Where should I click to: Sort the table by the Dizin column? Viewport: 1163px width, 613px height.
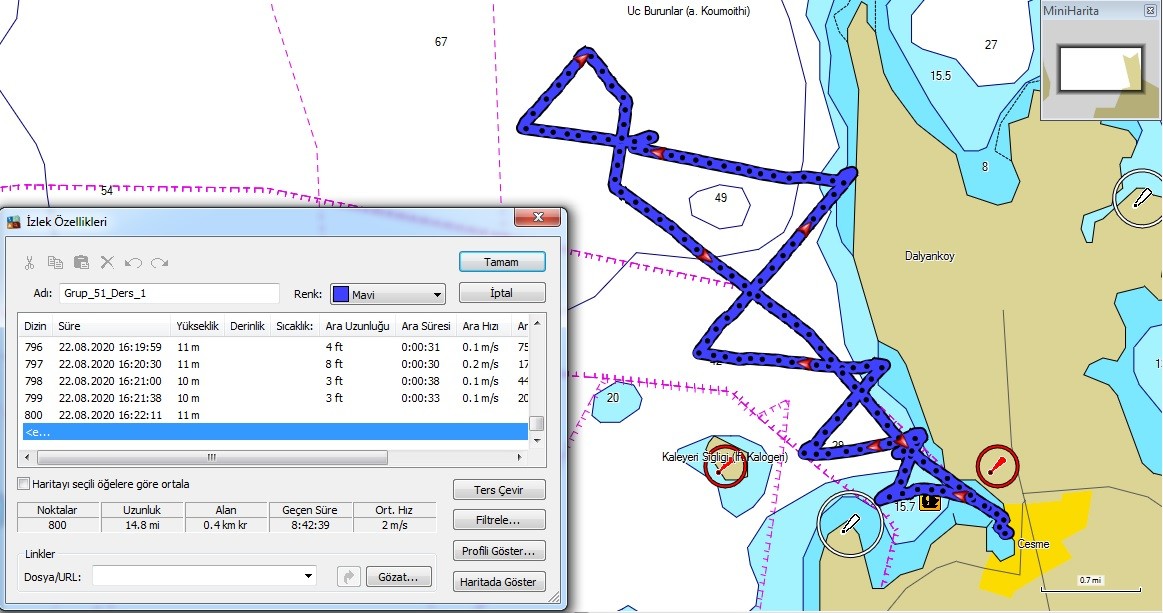coord(36,326)
